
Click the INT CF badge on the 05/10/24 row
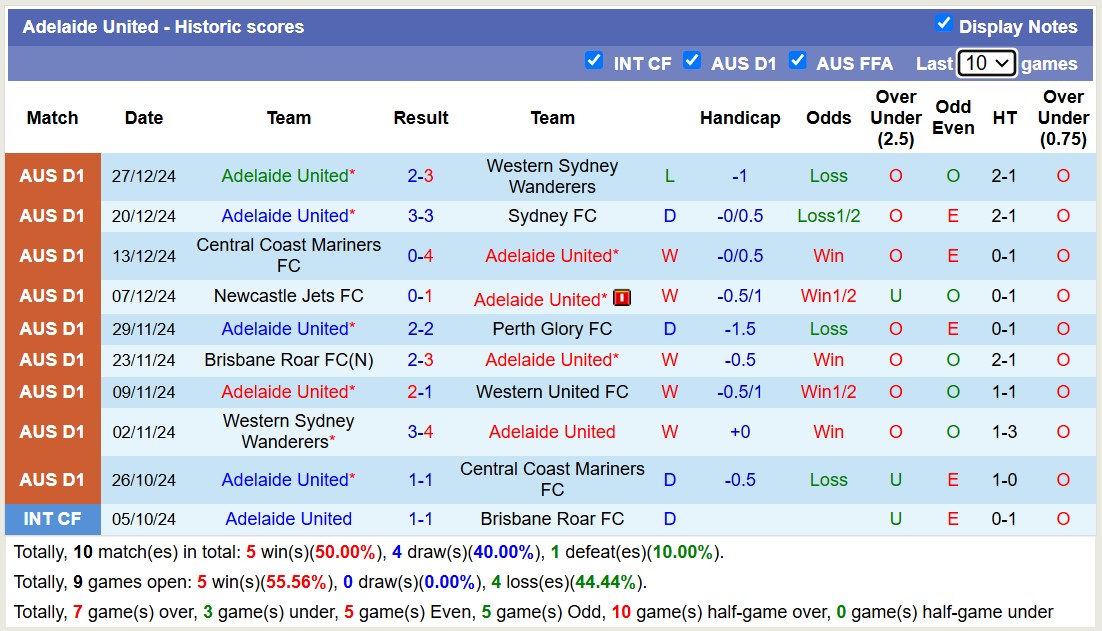click(x=52, y=519)
